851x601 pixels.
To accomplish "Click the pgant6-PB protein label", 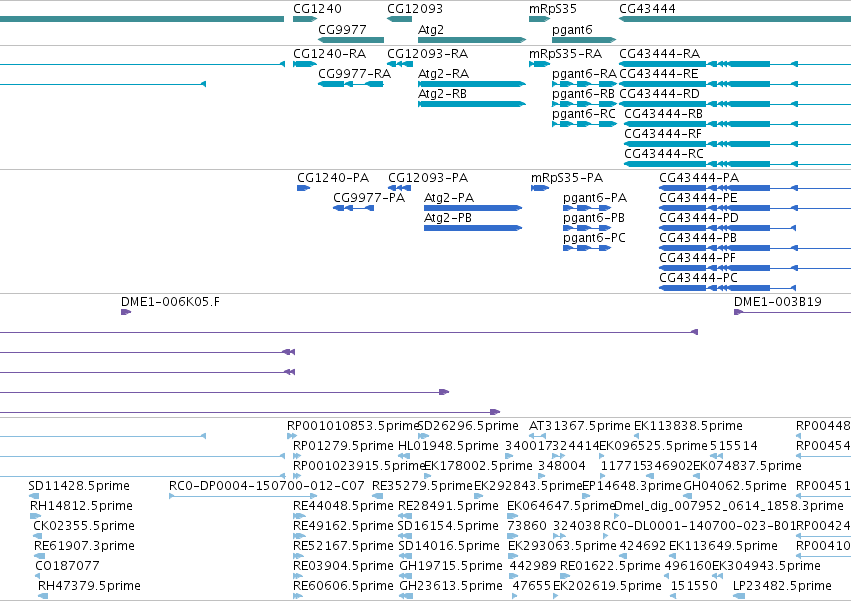I will 594,218.
